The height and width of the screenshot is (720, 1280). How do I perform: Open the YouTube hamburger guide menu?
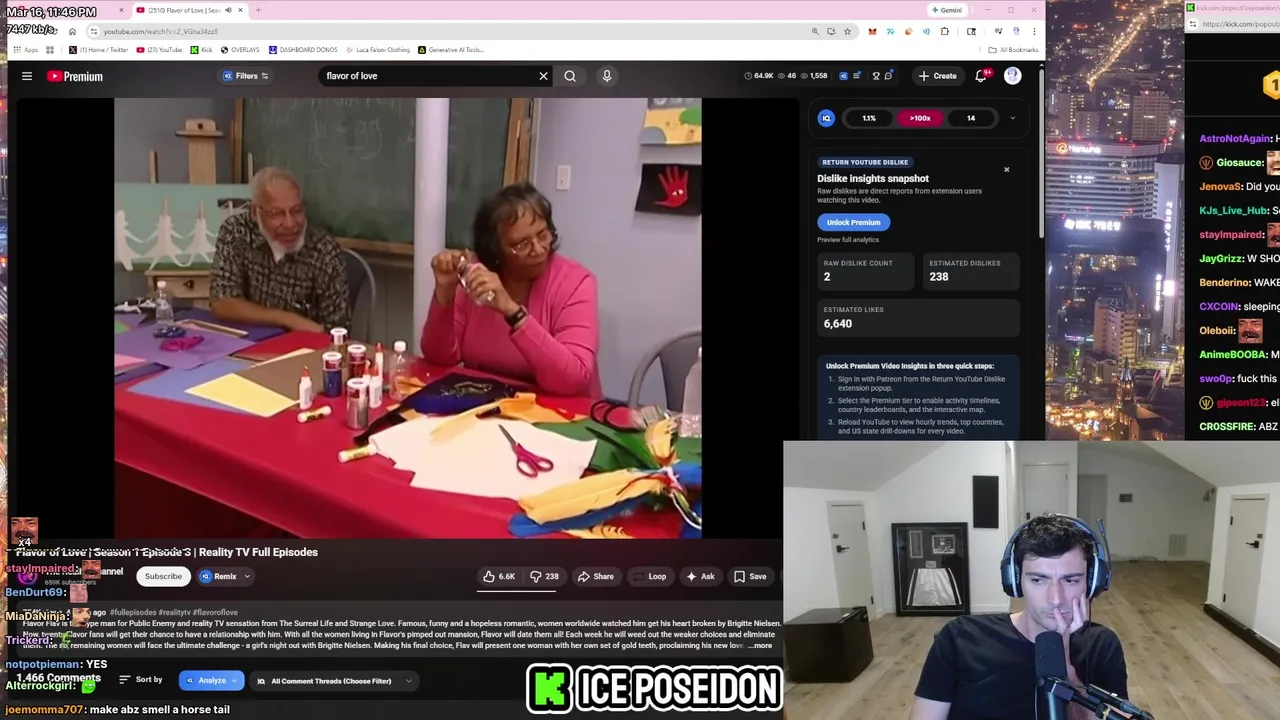27,76
